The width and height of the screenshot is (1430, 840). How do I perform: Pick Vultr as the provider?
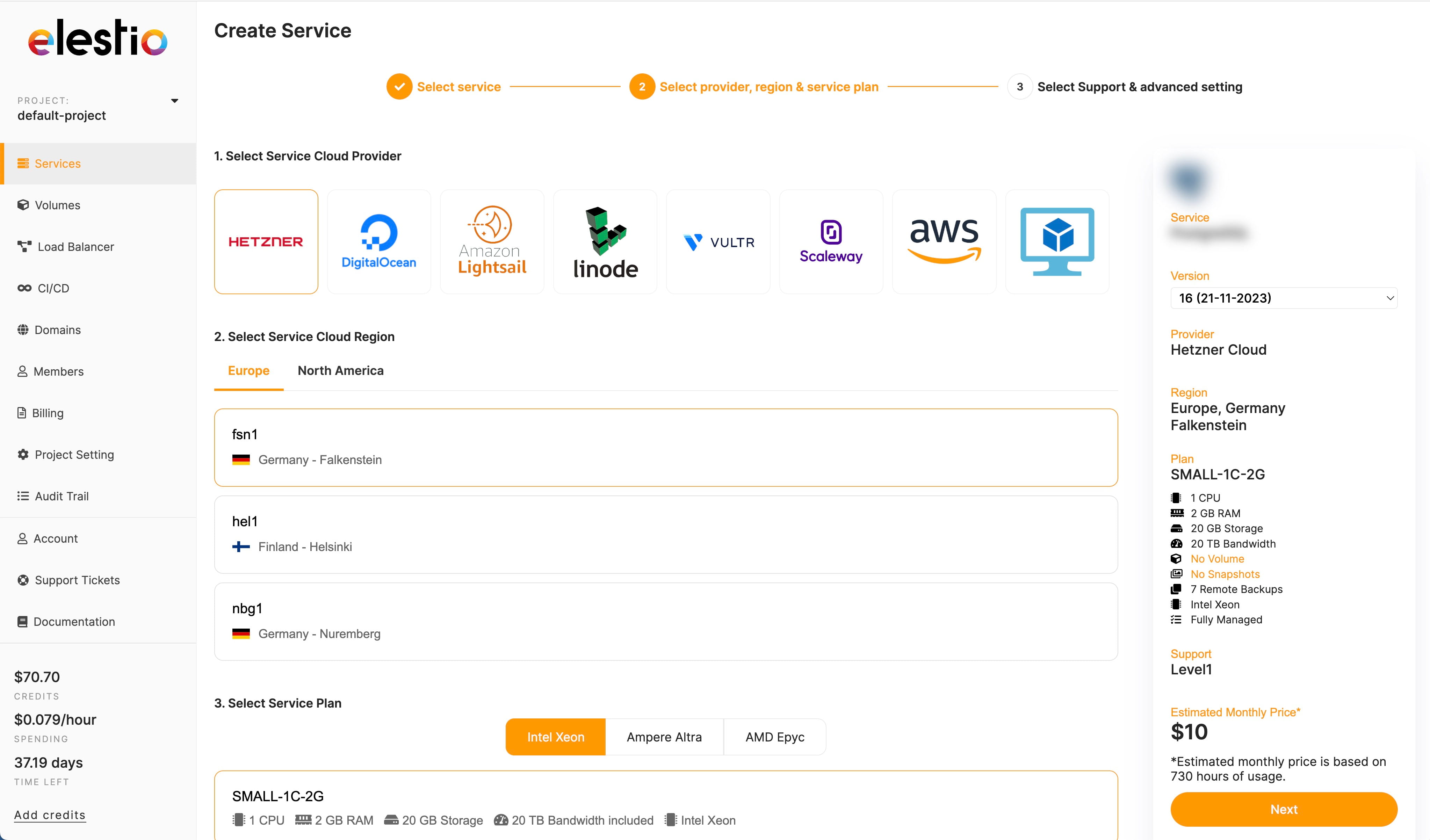[718, 241]
